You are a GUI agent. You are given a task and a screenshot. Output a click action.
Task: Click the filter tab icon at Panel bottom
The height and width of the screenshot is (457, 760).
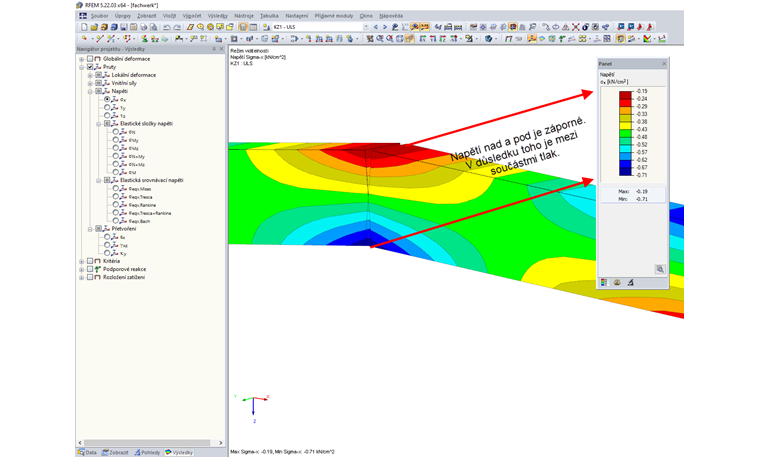(630, 282)
